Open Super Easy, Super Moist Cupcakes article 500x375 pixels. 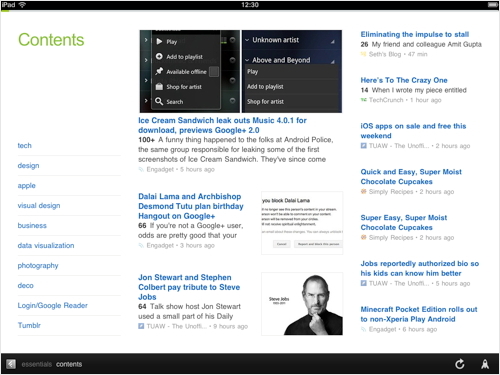(404, 222)
